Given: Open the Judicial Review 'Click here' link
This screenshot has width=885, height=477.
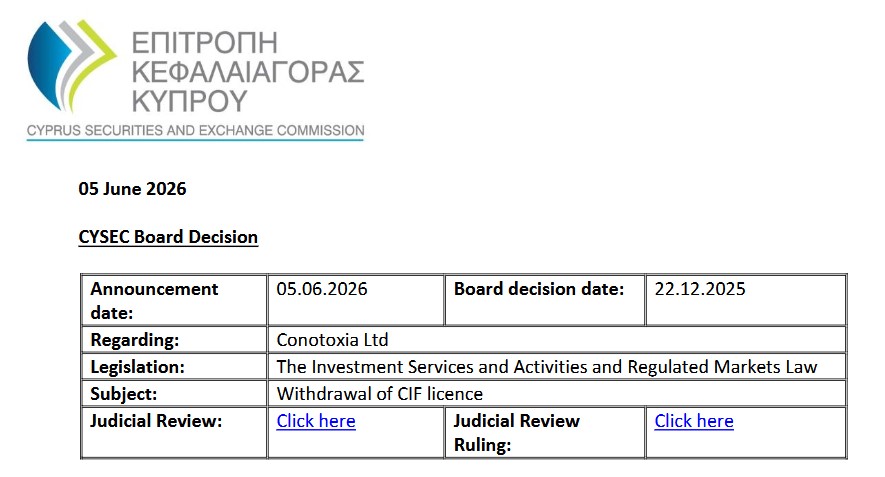Looking at the screenshot, I should pyautogui.click(x=316, y=421).
